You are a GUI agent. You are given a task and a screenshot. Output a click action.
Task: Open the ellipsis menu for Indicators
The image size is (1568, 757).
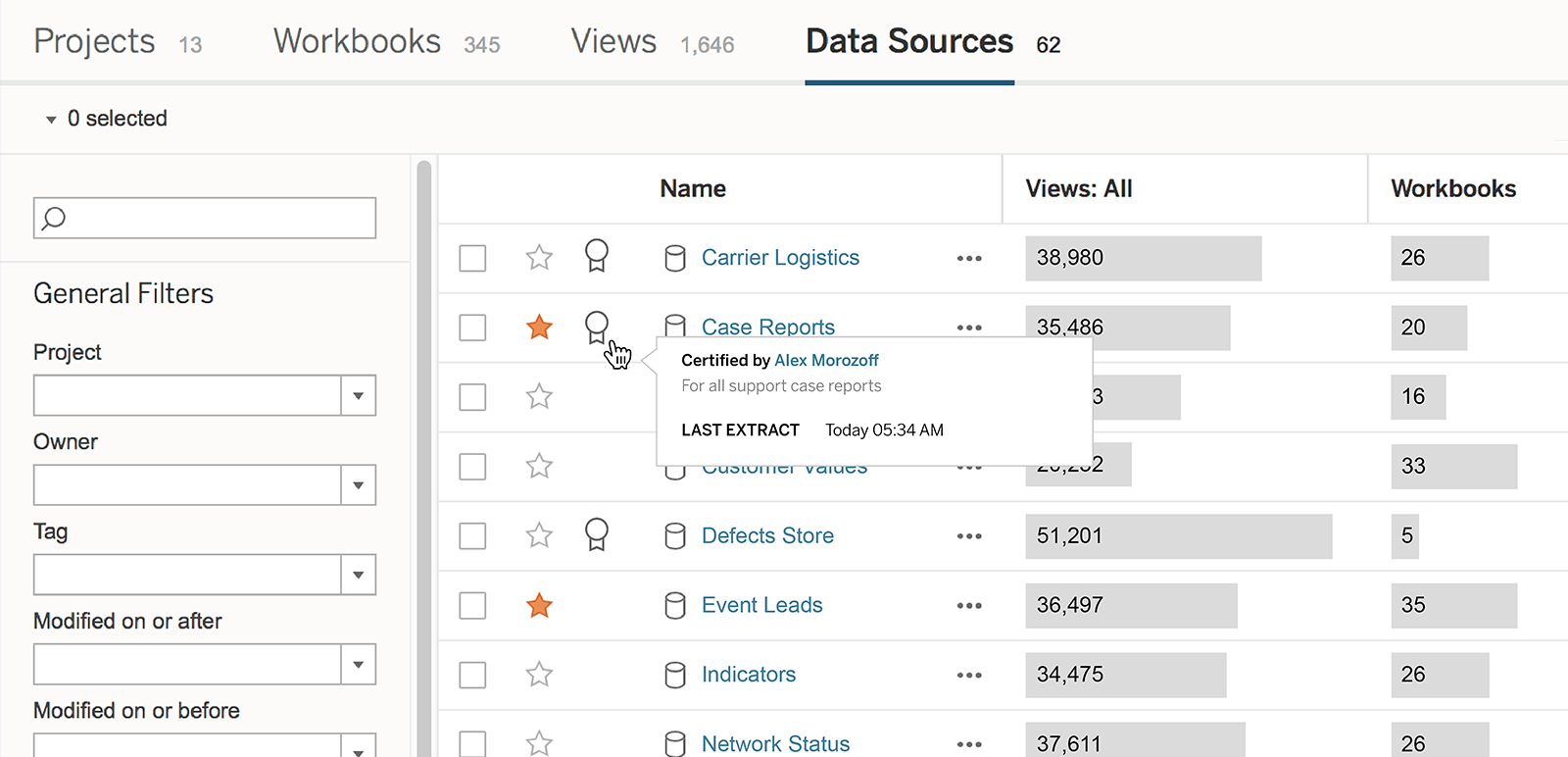pyautogui.click(x=968, y=676)
